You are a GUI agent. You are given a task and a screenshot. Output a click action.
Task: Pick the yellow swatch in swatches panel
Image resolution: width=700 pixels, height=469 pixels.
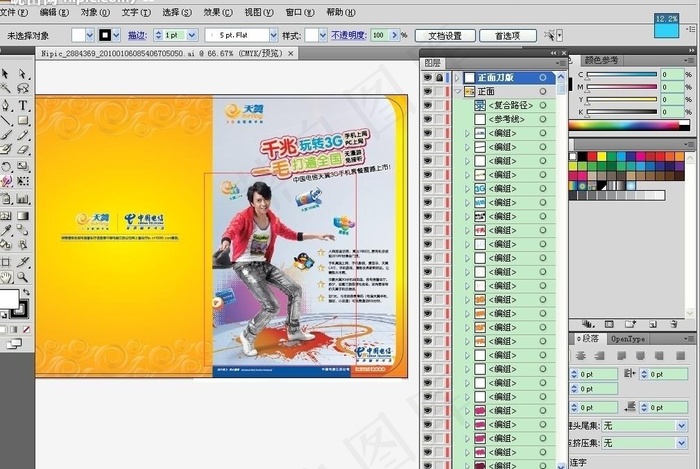[602, 156]
